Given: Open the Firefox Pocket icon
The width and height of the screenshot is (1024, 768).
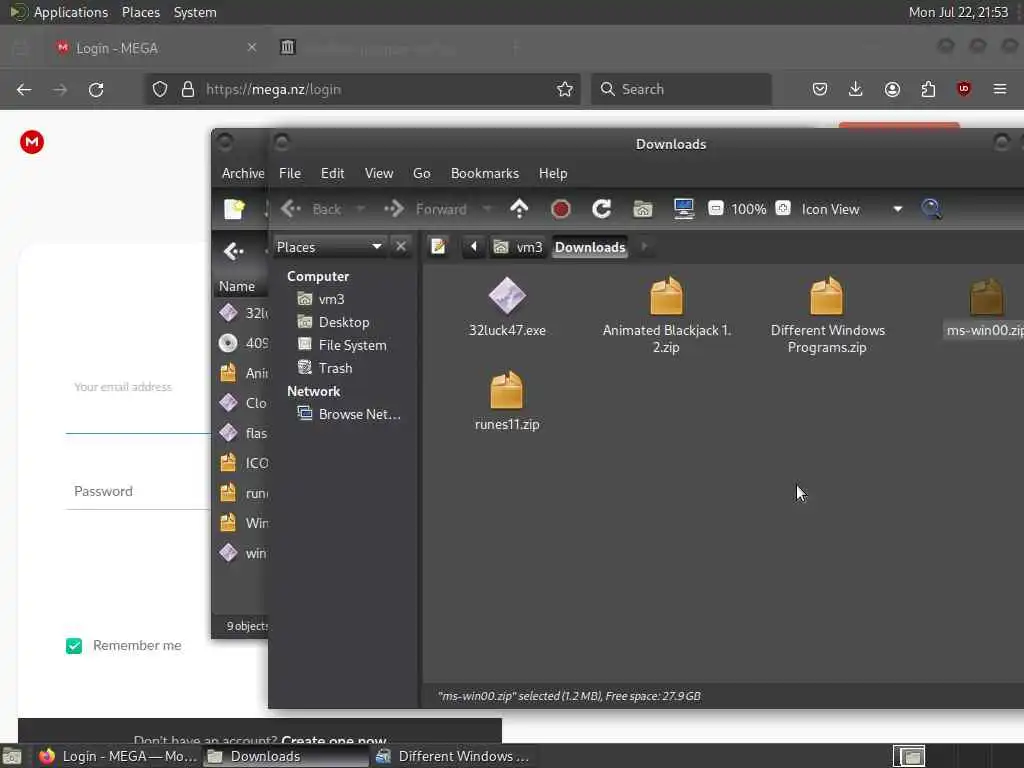Looking at the screenshot, I should (x=820, y=89).
